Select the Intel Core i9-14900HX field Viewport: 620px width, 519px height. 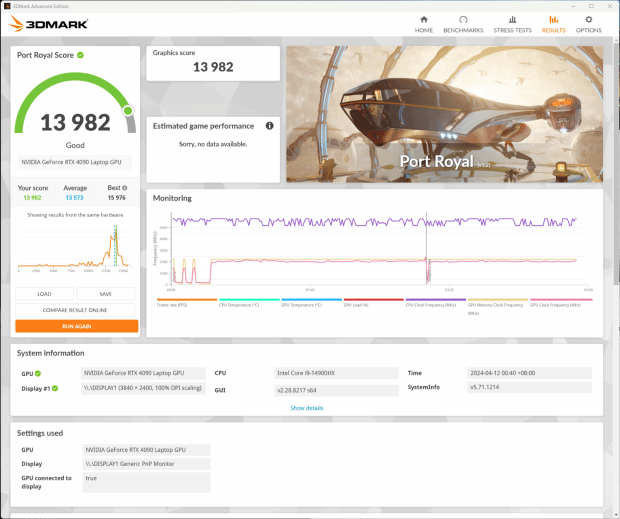336,373
